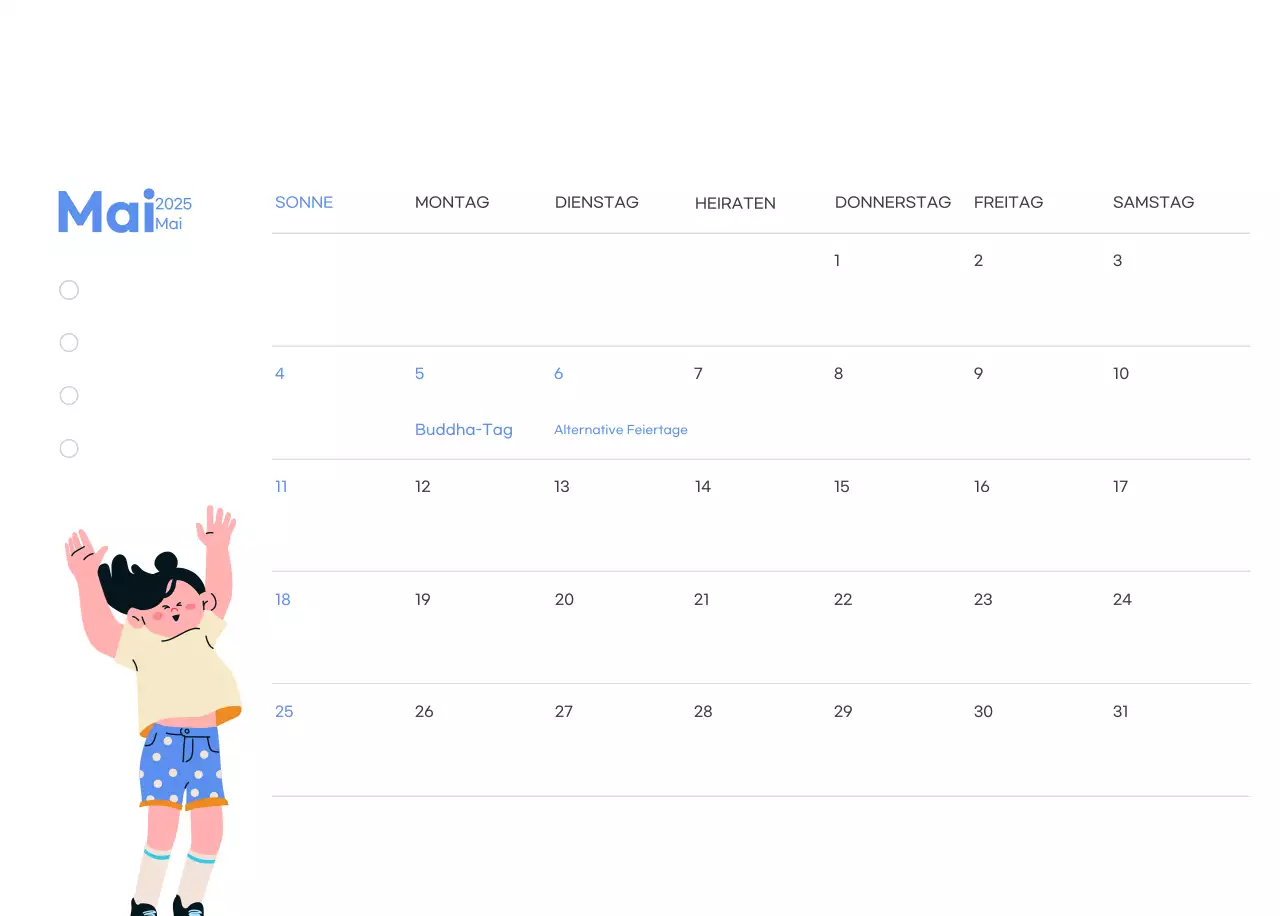Open the Buddha-Tag event on May 5
The image size is (1280, 916).
tap(463, 429)
